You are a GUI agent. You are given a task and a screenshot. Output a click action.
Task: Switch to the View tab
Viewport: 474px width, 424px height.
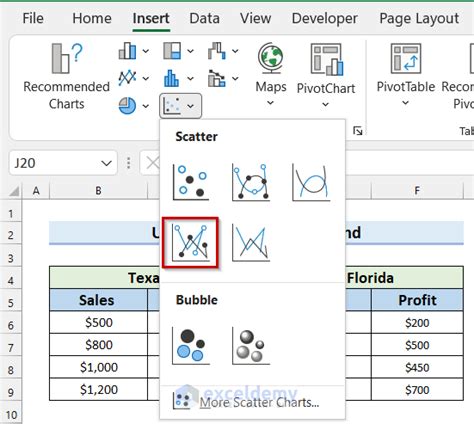pos(255,18)
